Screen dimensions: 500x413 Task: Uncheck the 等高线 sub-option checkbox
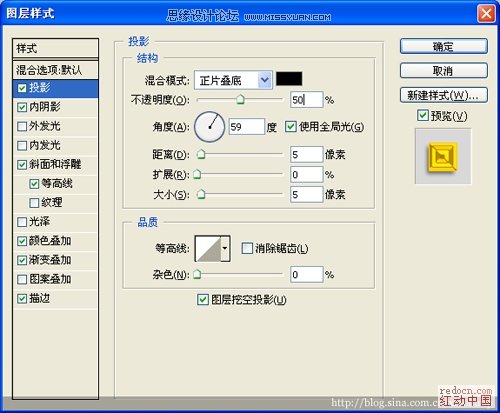(34, 184)
